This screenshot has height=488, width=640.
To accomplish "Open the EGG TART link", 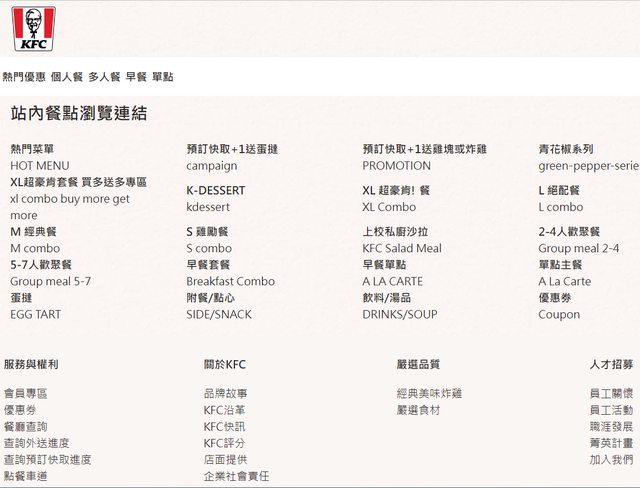I will click(x=36, y=315).
